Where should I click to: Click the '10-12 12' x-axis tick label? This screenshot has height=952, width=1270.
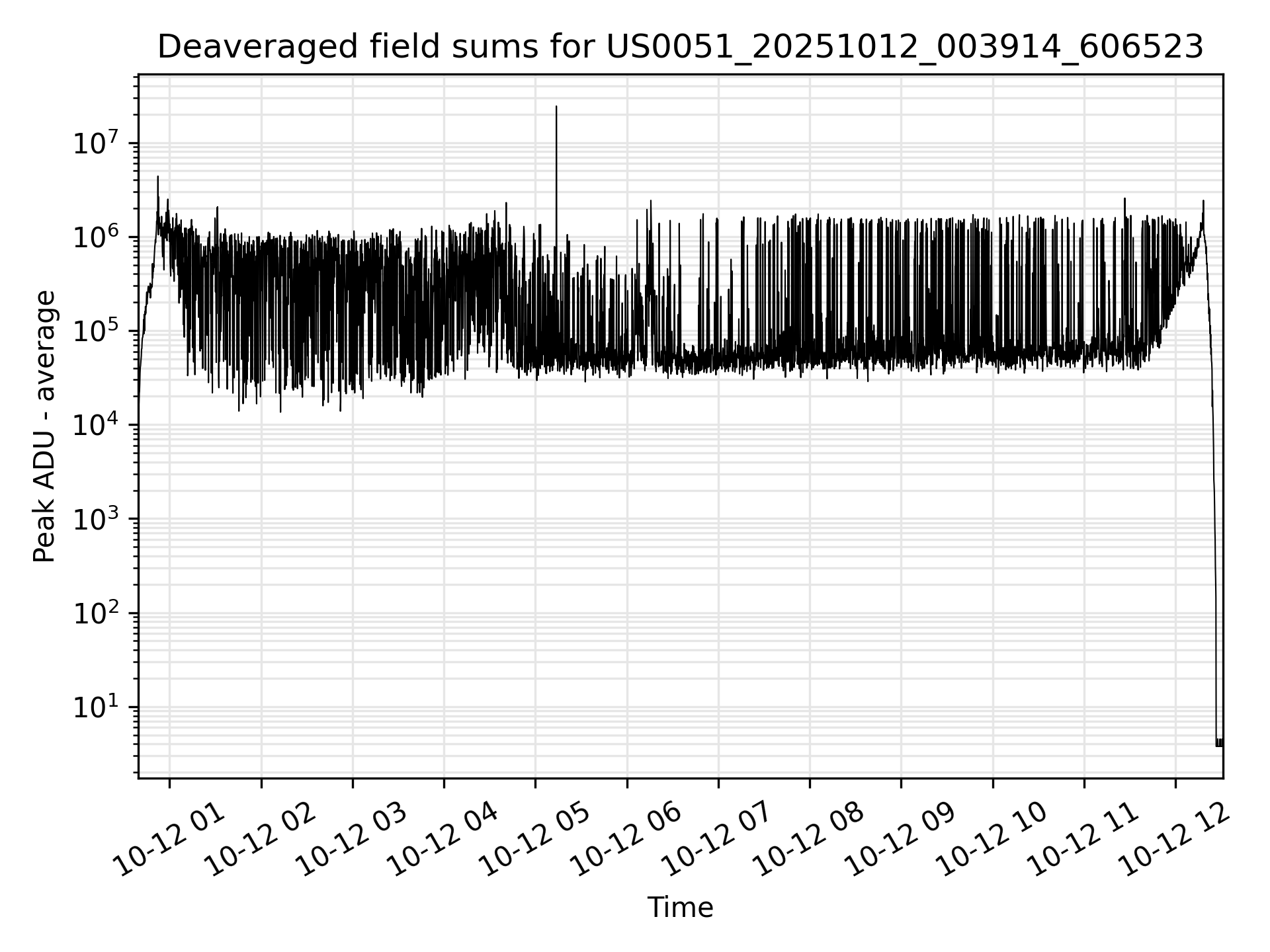point(1174,840)
